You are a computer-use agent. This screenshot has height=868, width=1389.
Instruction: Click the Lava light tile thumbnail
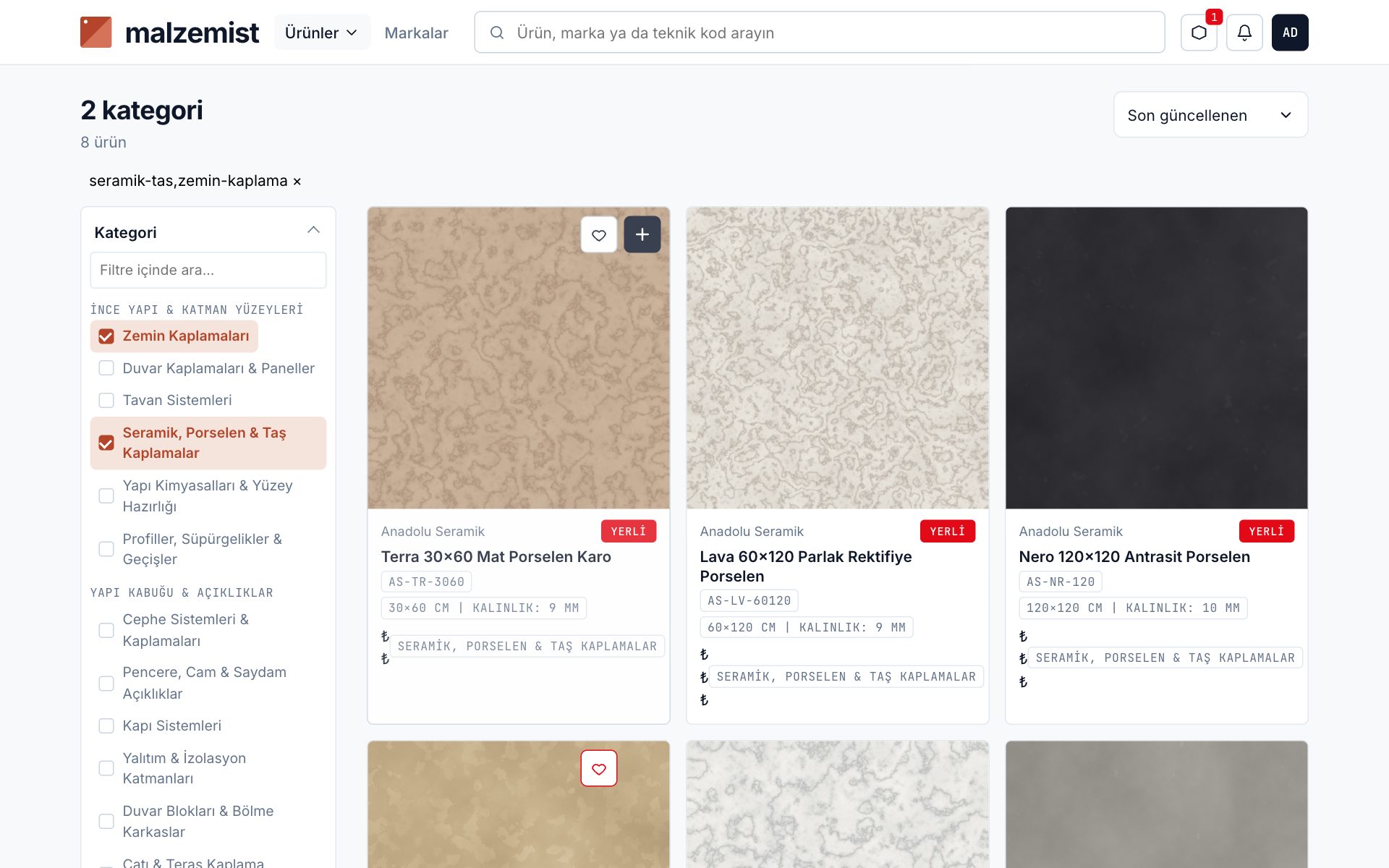click(x=838, y=358)
